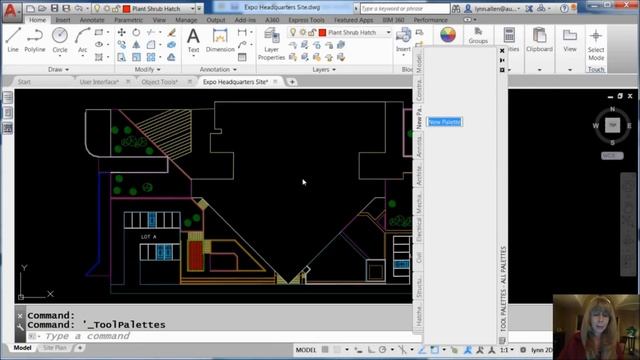Click the keyword search box
Viewport: 640px width, 360px height.
404,8
